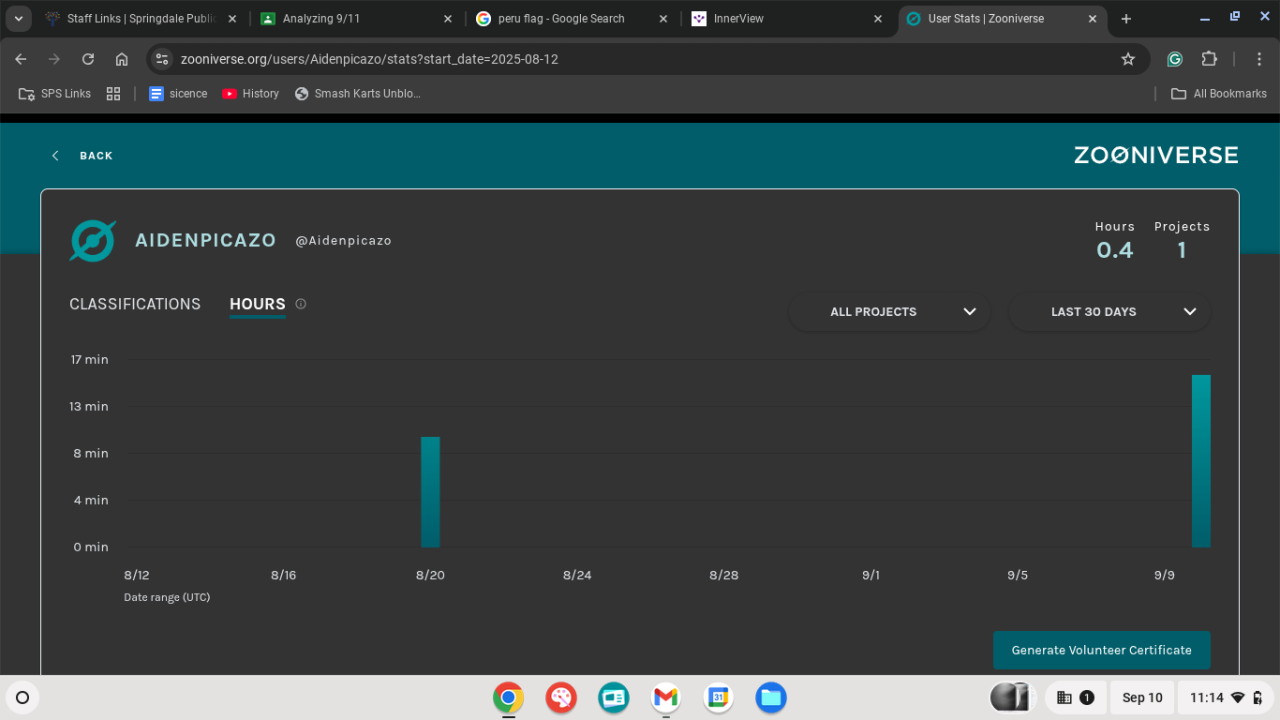Click the BACK link
Viewport: 1280px width, 720px height.
pos(83,156)
